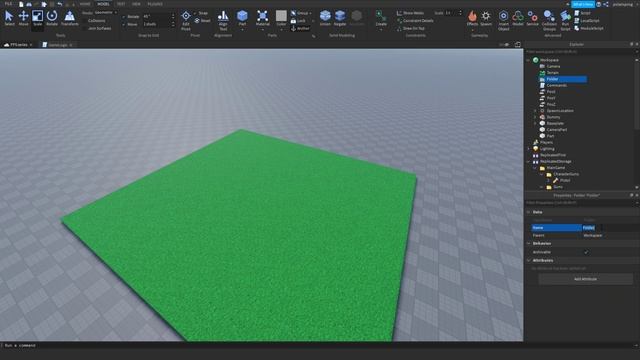Click the Create constraint icon
Screen dimensions: 640x360
(x=381, y=18)
